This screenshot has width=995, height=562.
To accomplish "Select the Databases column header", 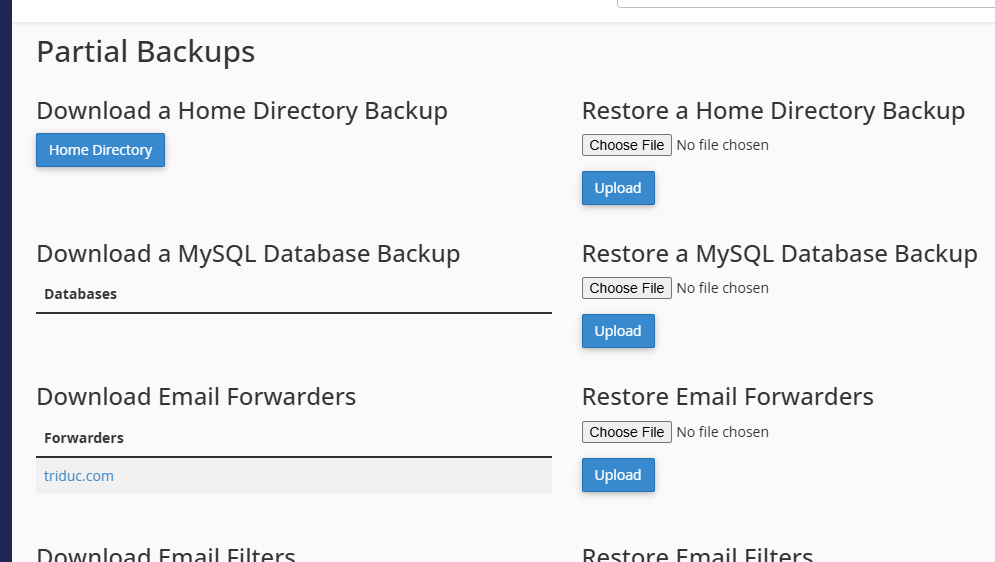I will tap(81, 294).
